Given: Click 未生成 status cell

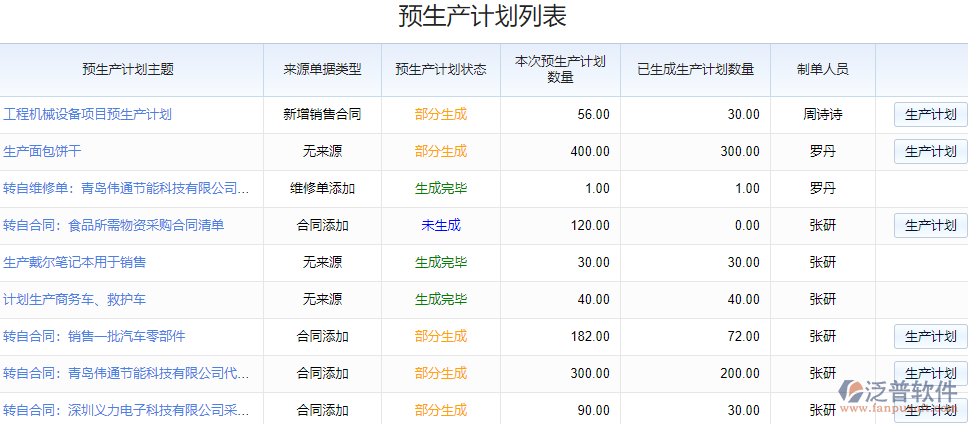Looking at the screenshot, I should 441,225.
